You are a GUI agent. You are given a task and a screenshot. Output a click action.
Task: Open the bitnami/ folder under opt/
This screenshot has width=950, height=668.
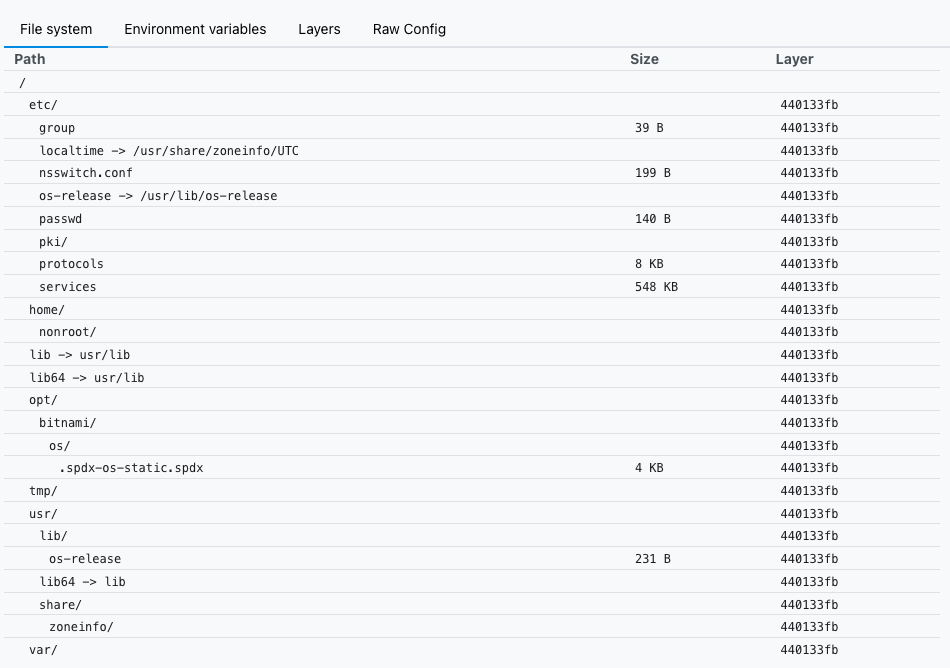click(66, 422)
